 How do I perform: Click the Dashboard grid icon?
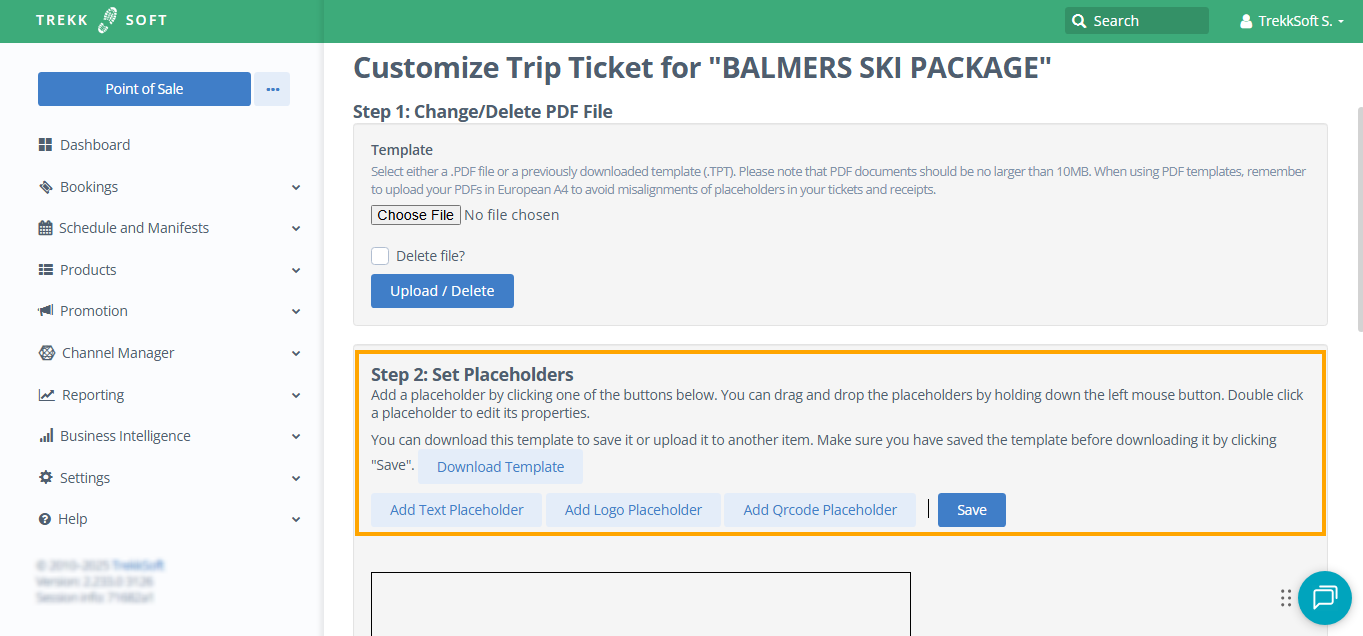(x=45, y=145)
